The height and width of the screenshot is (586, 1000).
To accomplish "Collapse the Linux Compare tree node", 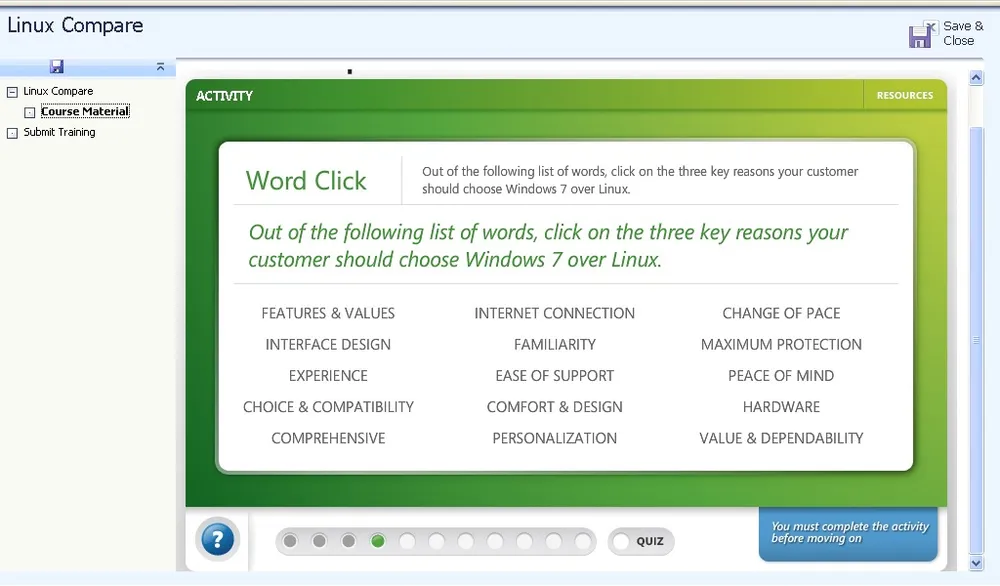I will [12, 92].
